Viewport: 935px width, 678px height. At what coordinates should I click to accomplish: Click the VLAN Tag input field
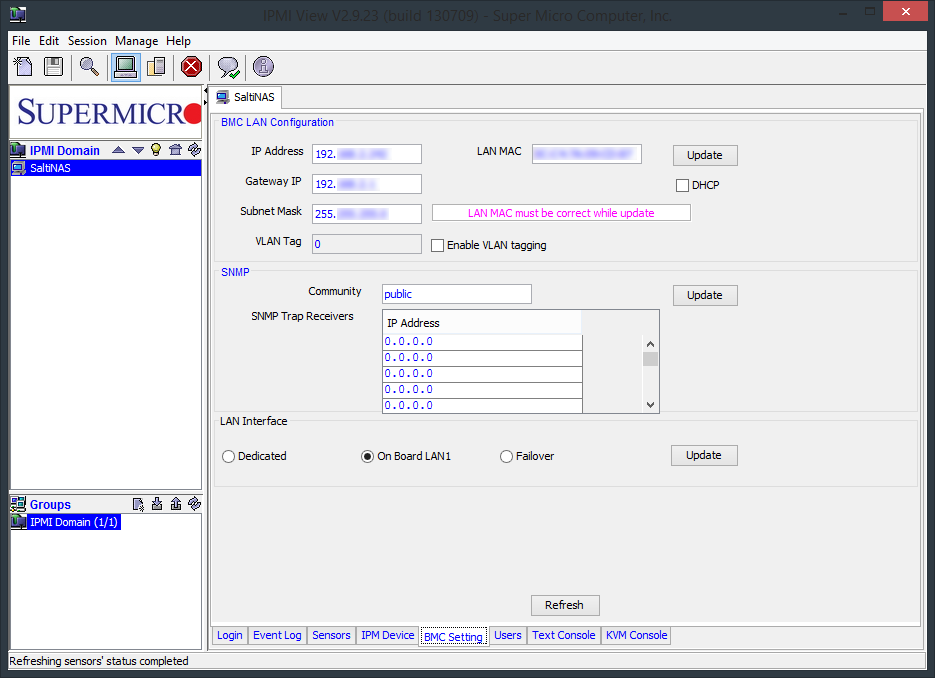(367, 244)
